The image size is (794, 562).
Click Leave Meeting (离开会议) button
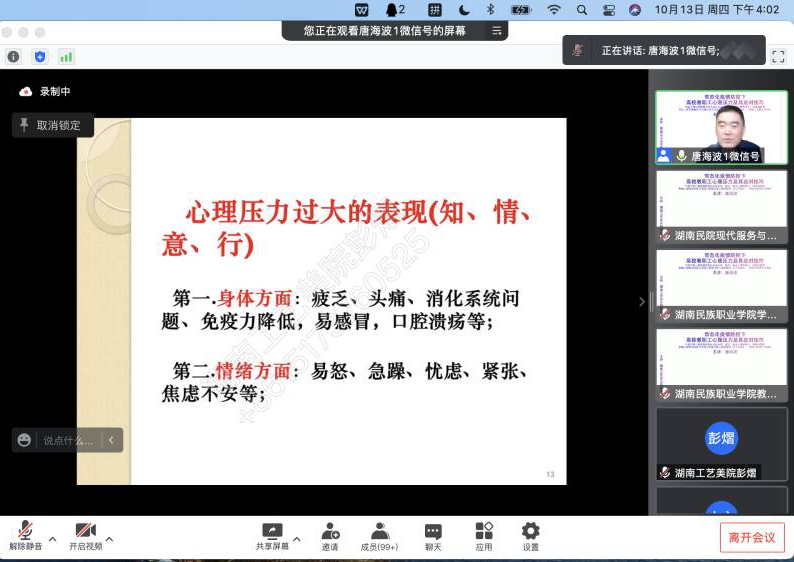(x=752, y=537)
